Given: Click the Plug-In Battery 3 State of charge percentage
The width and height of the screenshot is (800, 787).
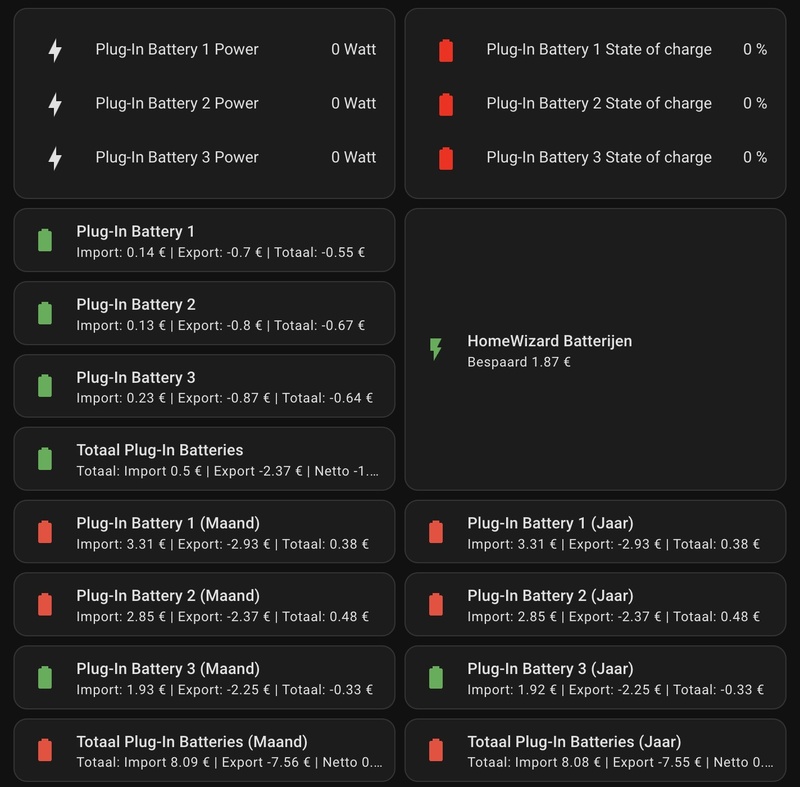Looking at the screenshot, I should pos(755,157).
